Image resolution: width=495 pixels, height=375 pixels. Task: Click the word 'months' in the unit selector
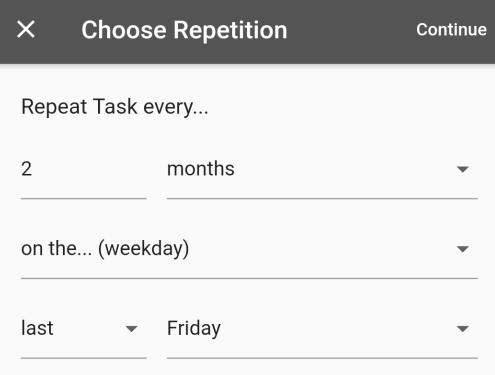click(x=201, y=169)
